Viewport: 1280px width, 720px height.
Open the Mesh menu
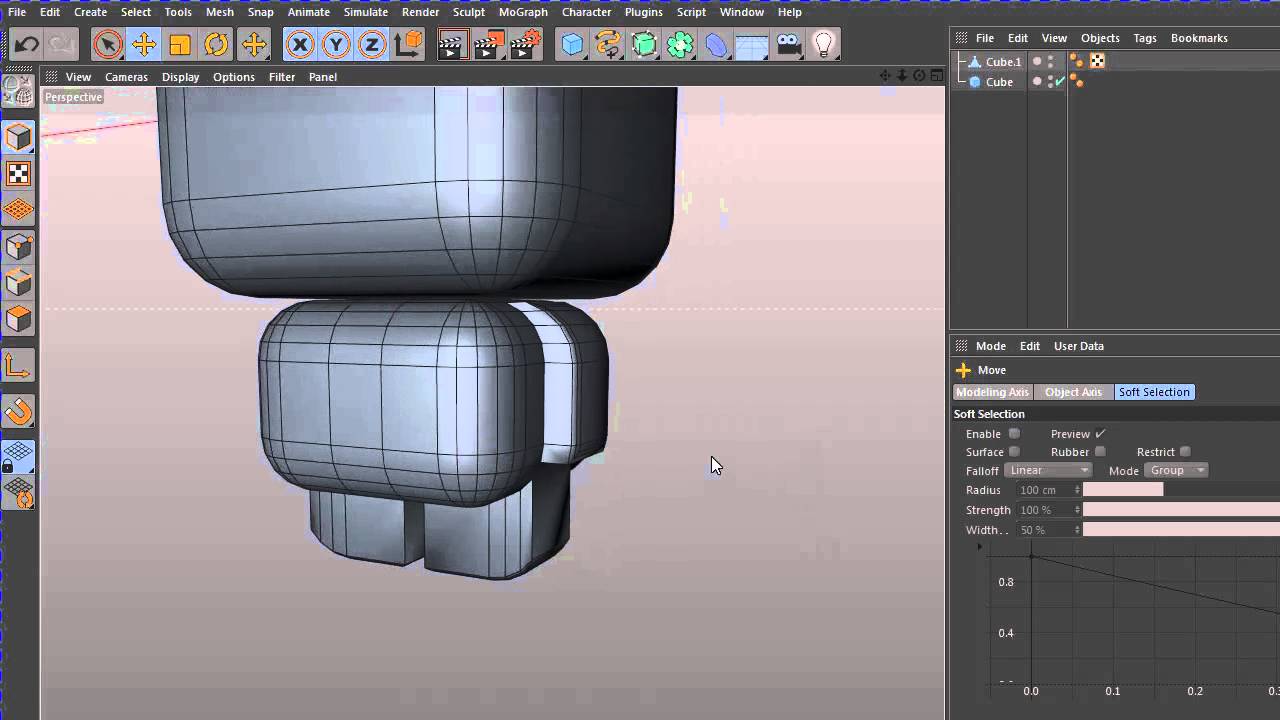[219, 12]
